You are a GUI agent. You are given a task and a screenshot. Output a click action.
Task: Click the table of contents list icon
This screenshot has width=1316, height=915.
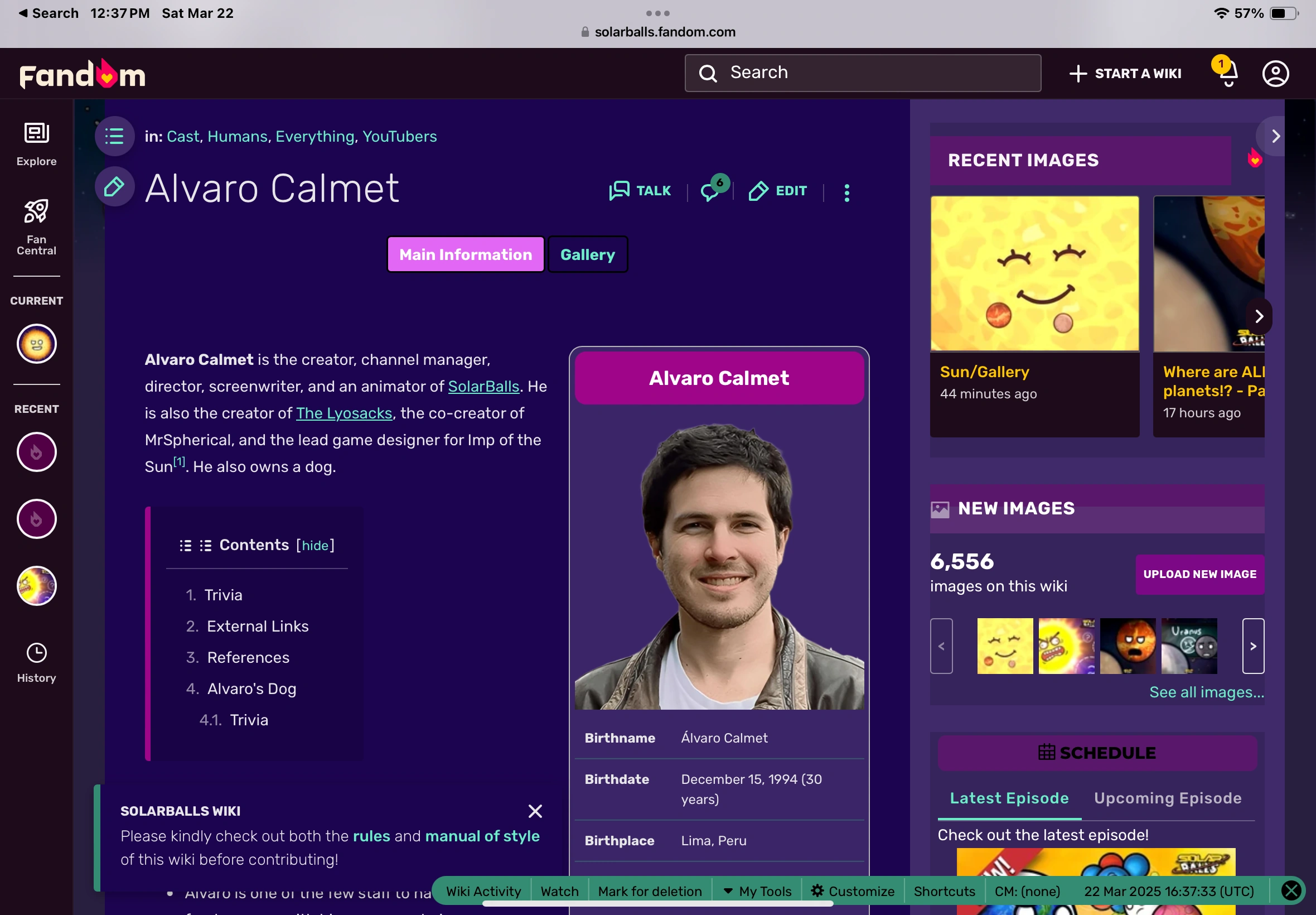tap(114, 137)
